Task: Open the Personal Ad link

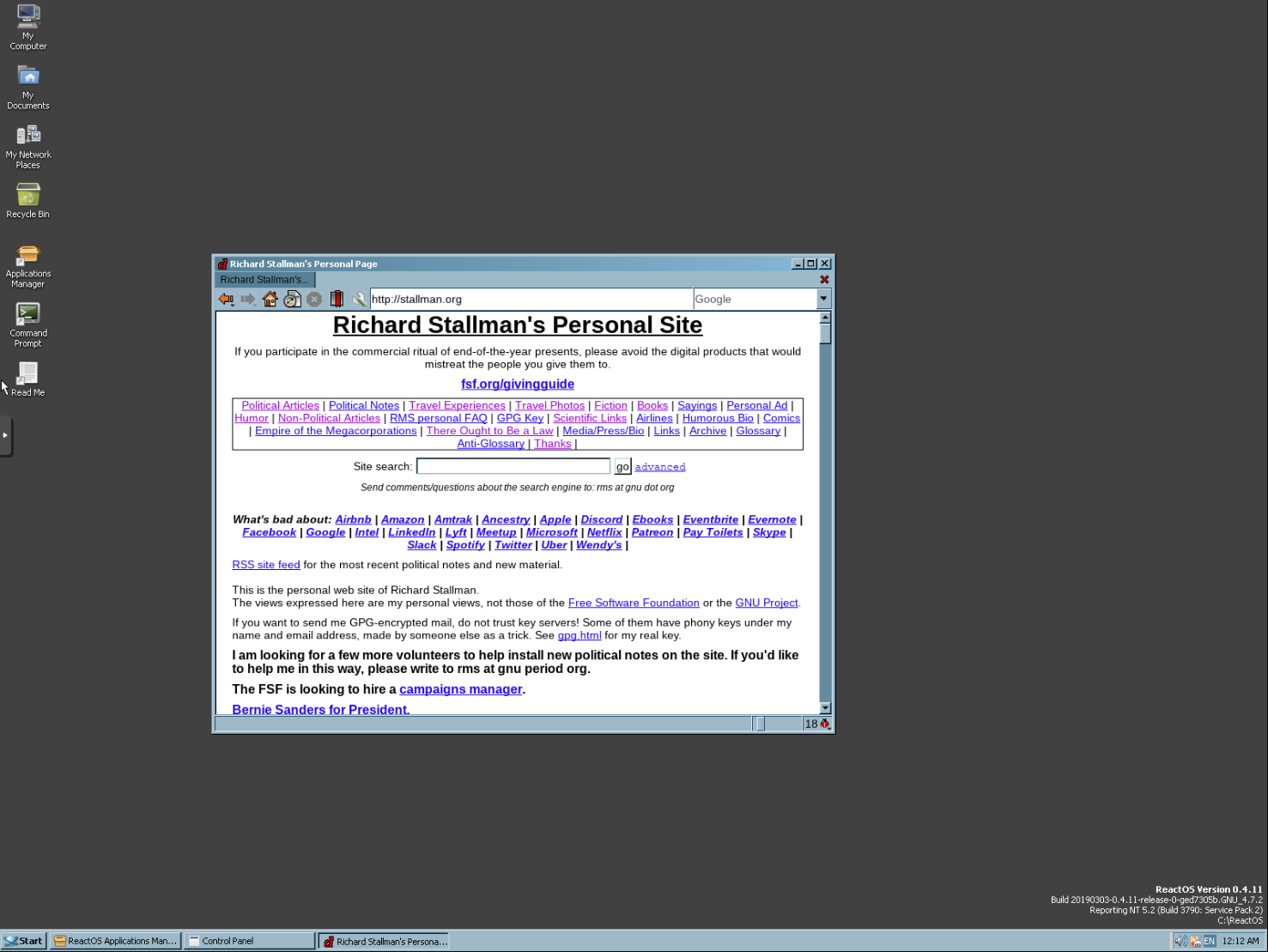Action: (757, 405)
